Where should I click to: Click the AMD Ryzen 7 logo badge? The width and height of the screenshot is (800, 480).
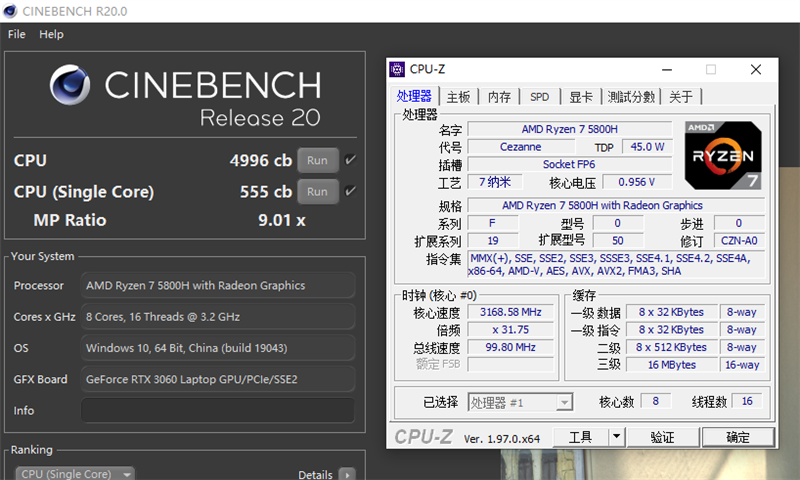[723, 156]
